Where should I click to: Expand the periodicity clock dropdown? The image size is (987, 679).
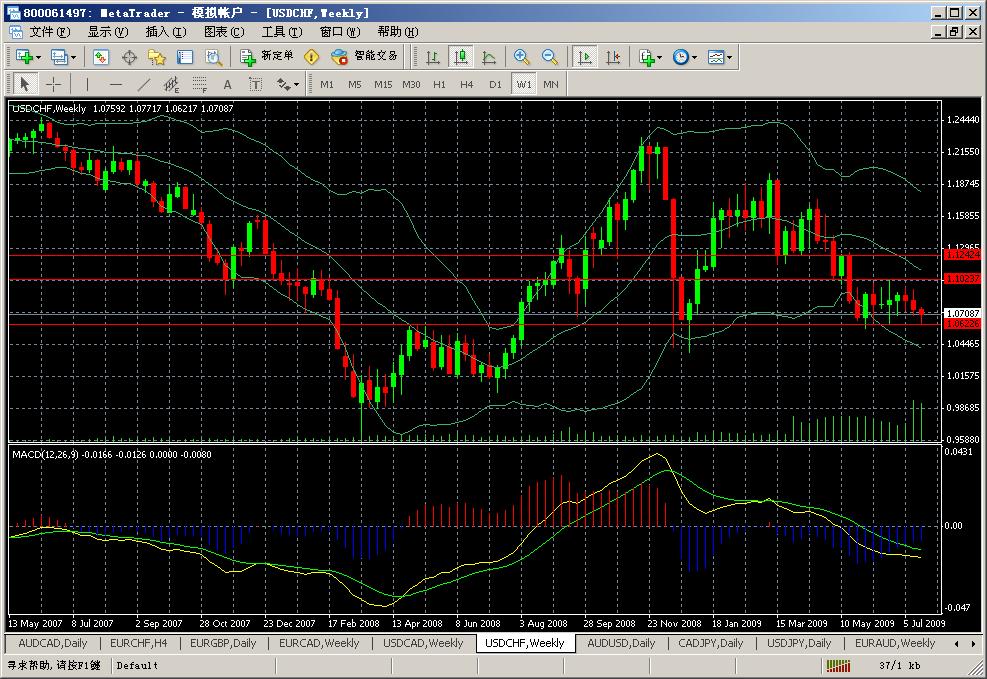click(685, 57)
